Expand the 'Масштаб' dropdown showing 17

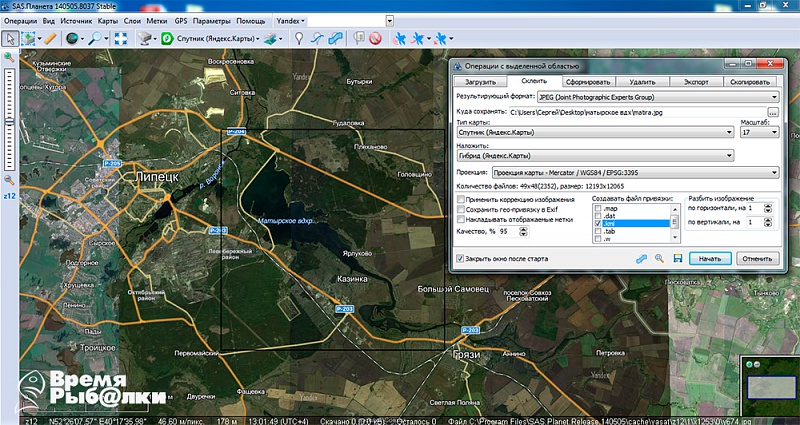(760, 132)
